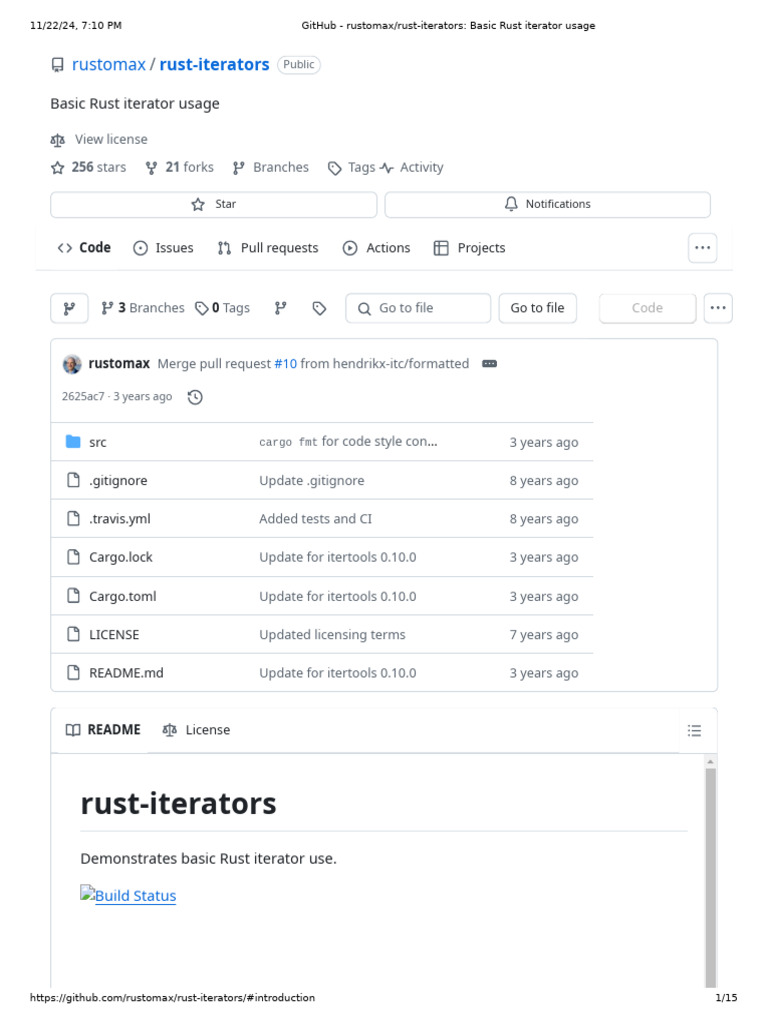Open the Pull requests tab
The image size is (768, 1024).
(x=267, y=248)
